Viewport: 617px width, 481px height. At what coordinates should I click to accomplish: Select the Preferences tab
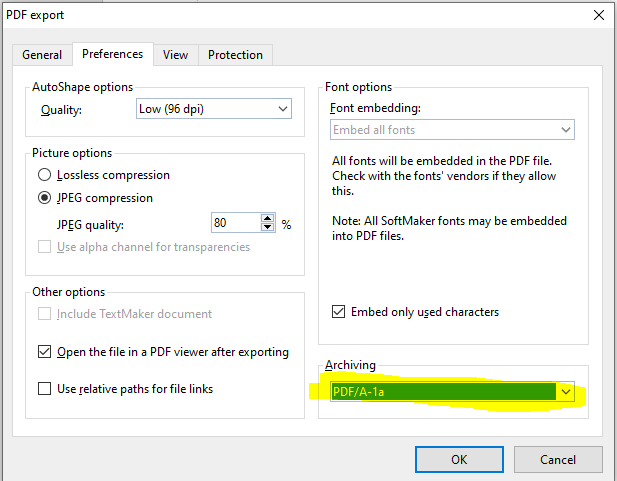pyautogui.click(x=112, y=54)
